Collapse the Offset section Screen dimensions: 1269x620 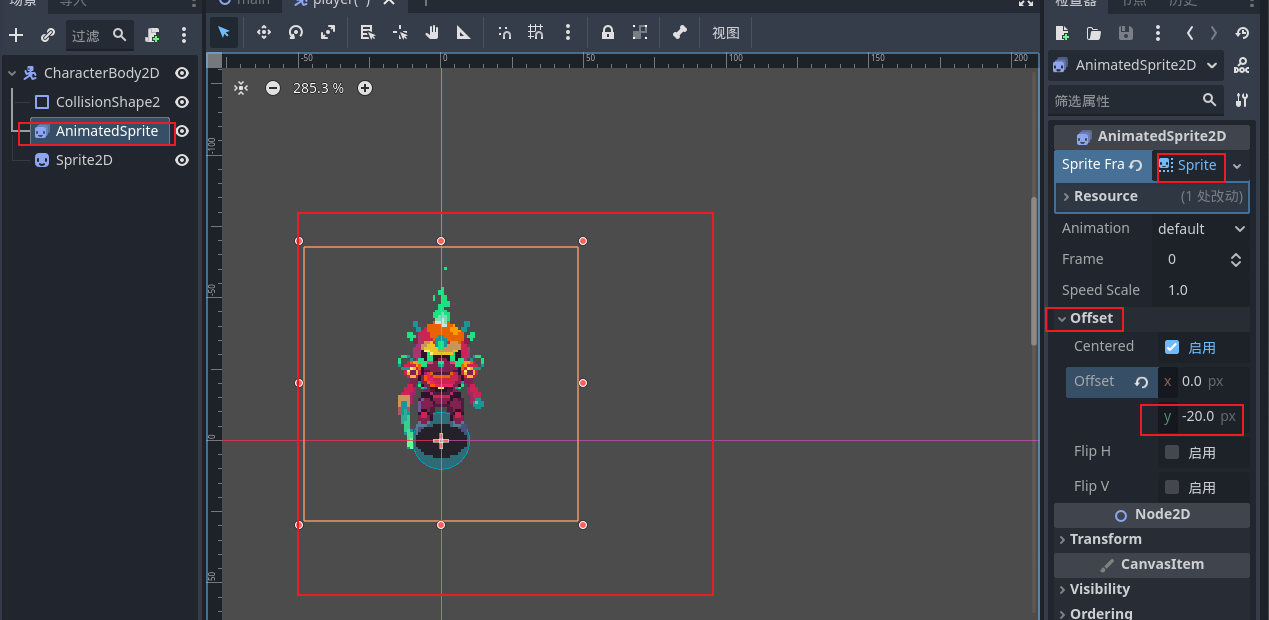pos(1150,318)
